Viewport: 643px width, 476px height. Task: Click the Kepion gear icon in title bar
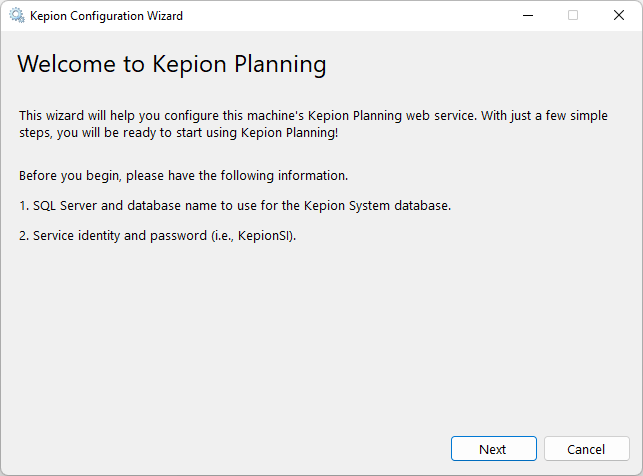17,16
